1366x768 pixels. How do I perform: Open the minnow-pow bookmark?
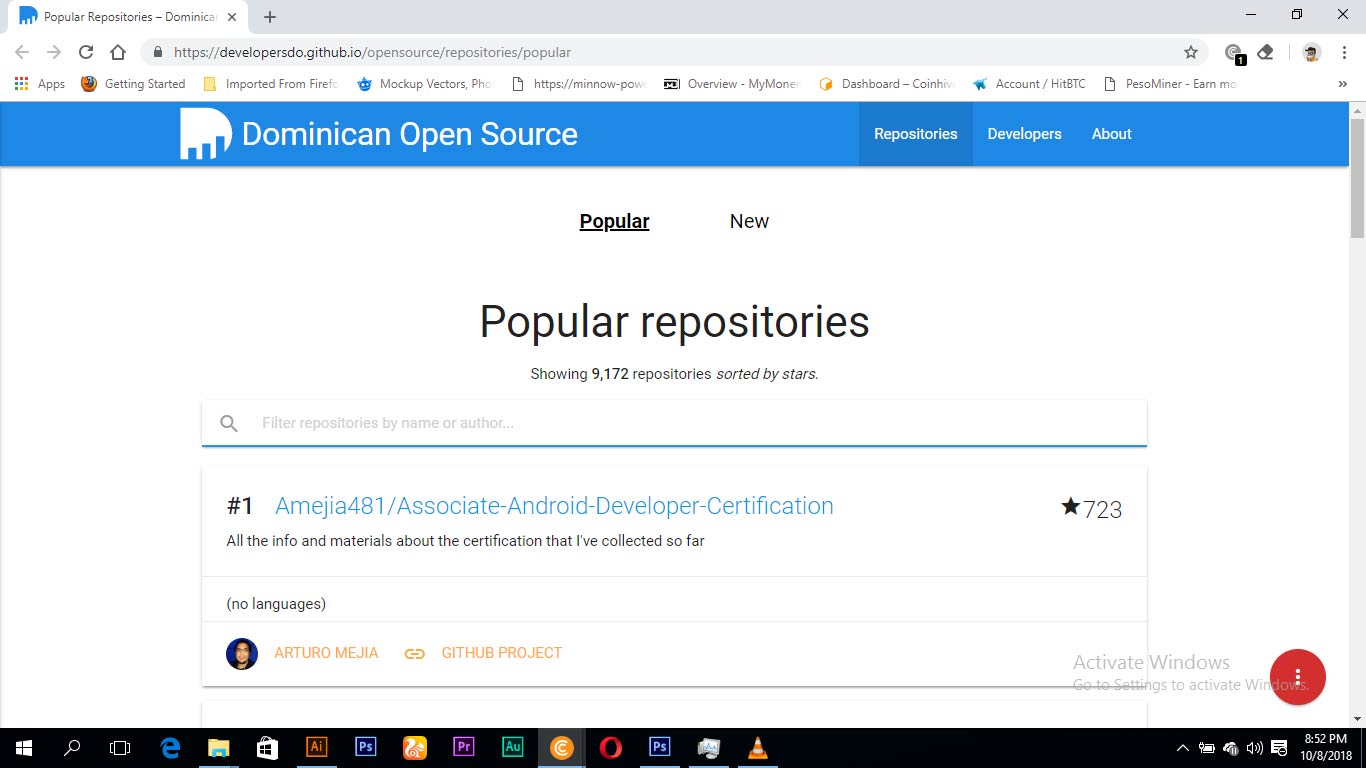(578, 84)
